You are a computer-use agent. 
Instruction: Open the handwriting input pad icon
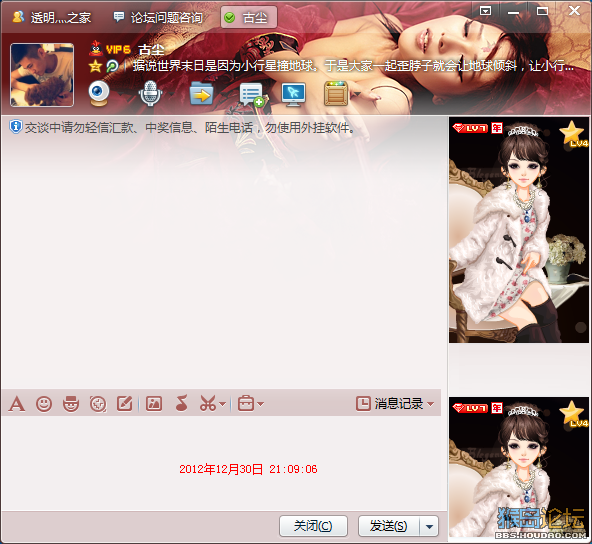tap(125, 404)
